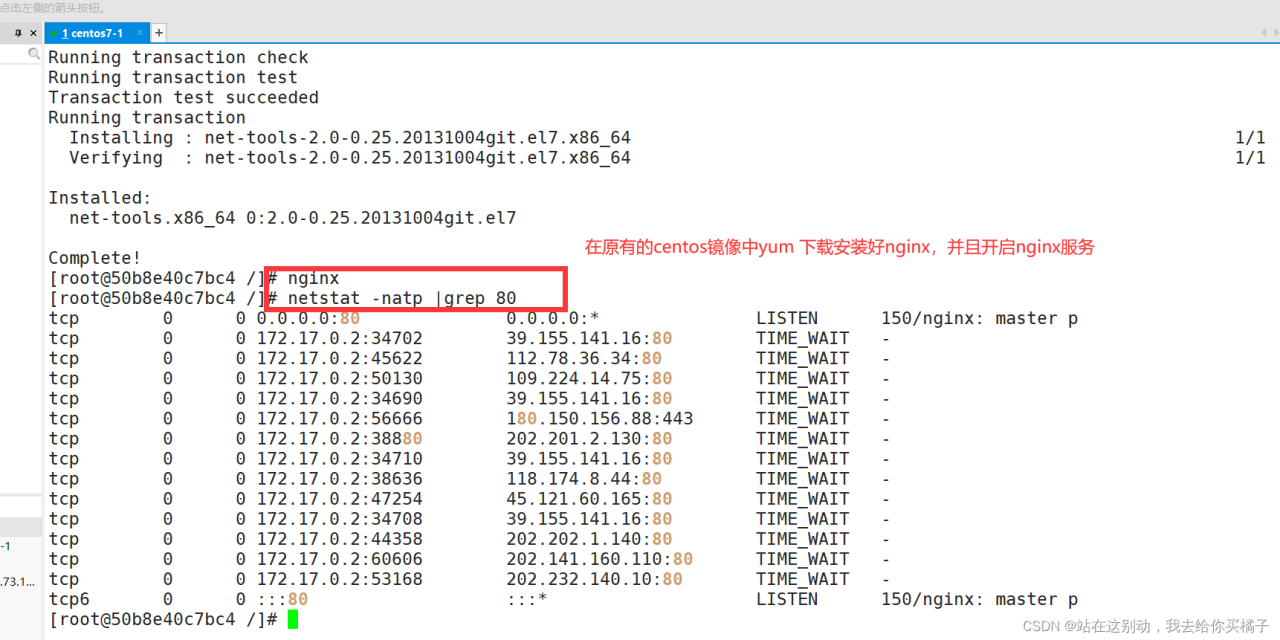Click foreign address 180.150.156.88:443
This screenshot has height=640, width=1280.
600,418
